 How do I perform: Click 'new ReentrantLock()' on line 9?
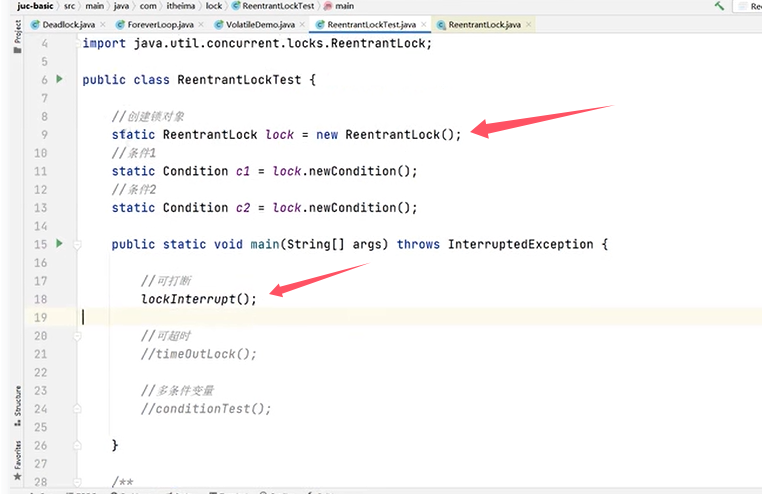tap(385, 135)
